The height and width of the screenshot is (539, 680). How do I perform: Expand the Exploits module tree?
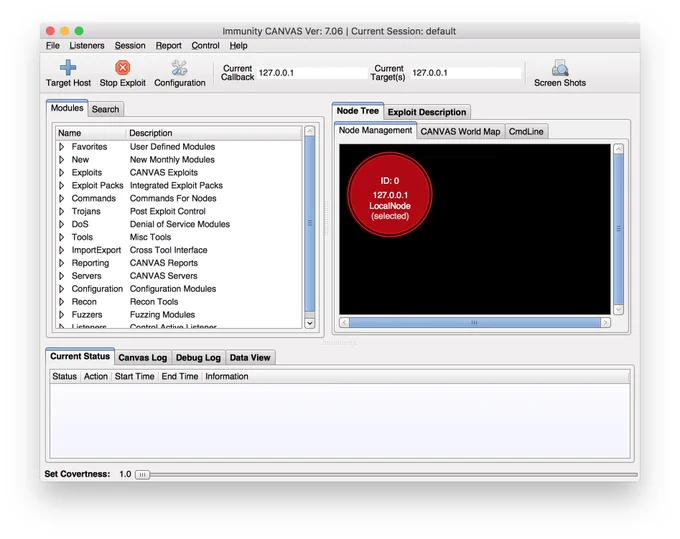[x=62, y=173]
